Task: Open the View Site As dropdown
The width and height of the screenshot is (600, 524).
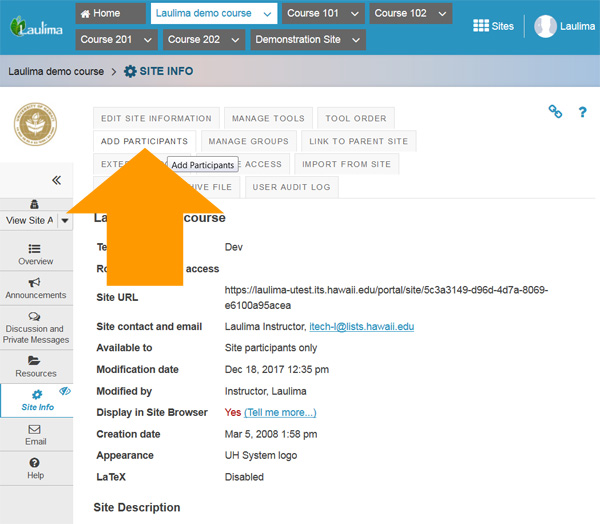Action: click(x=65, y=220)
